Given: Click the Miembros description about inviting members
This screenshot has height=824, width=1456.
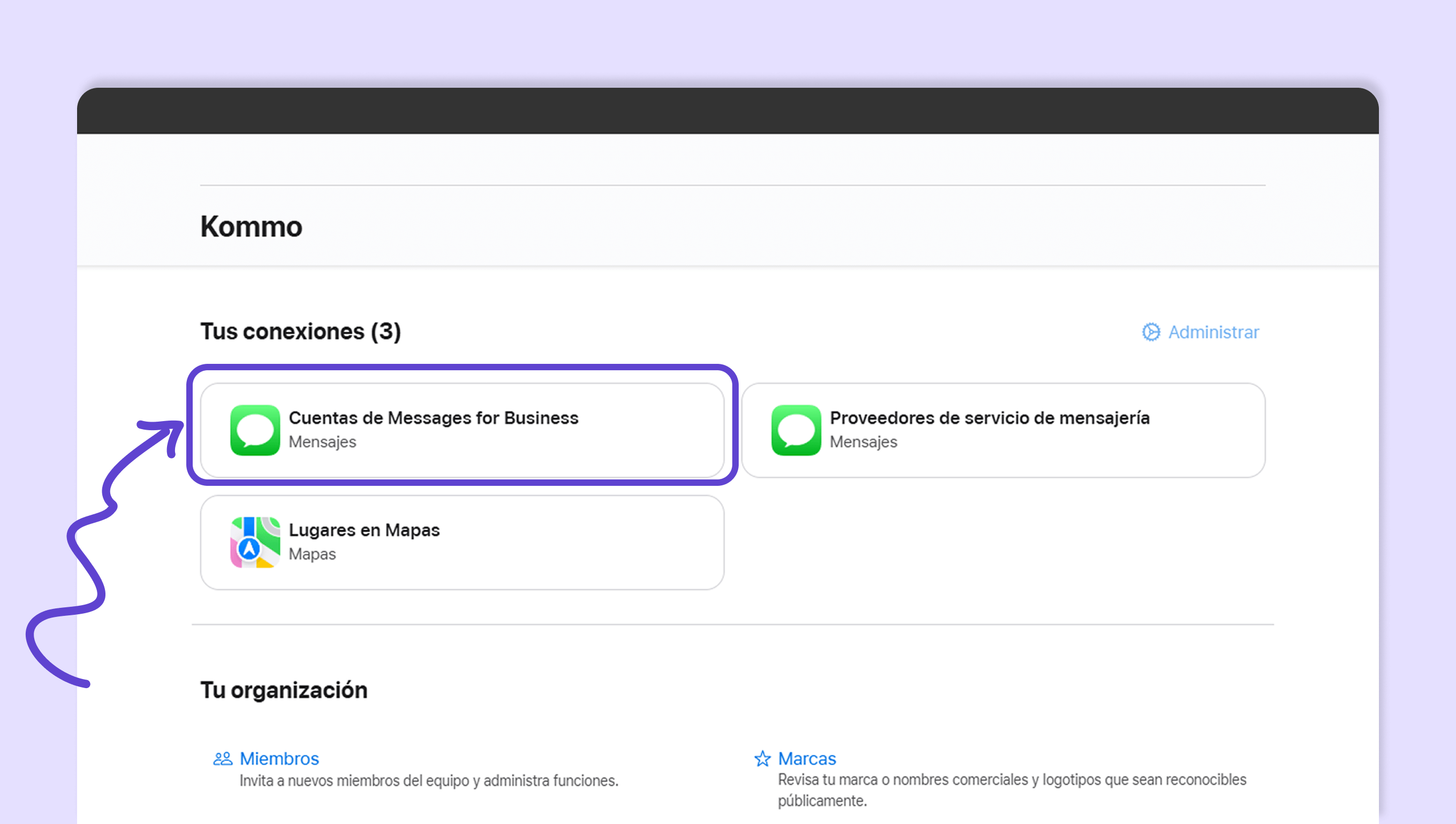Looking at the screenshot, I should coord(429,781).
